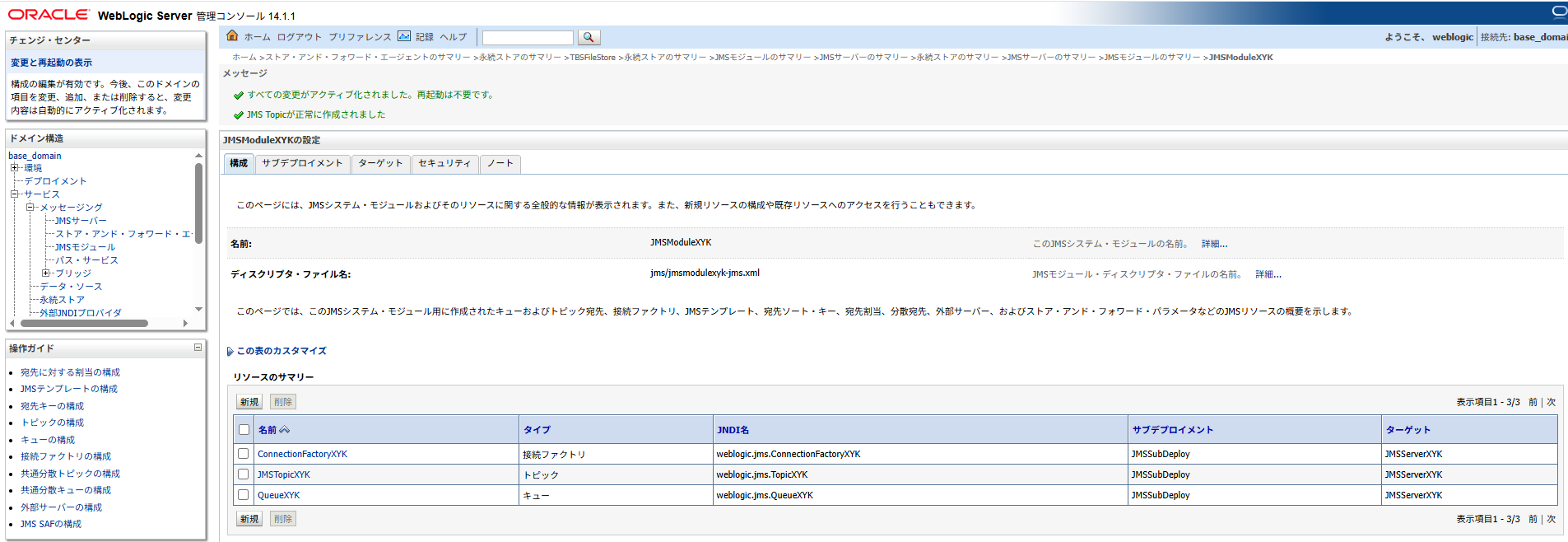Open the セキュリティ tab
The image size is (1568, 542).
tap(444, 163)
